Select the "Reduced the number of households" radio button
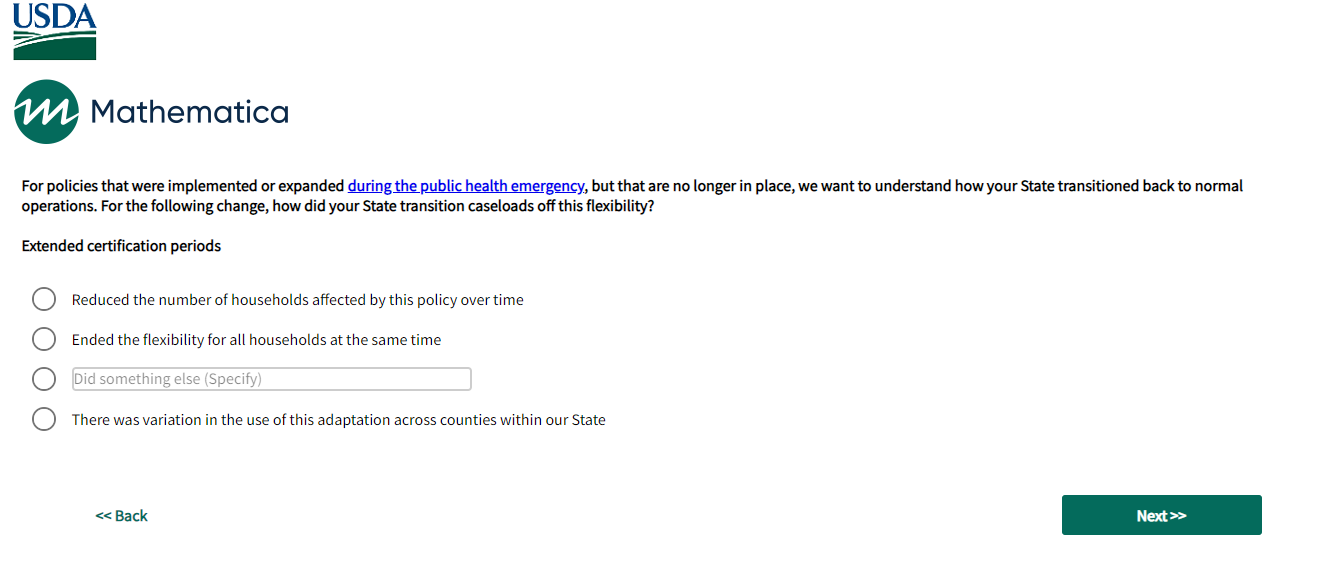Viewport: 1339px width, 581px height. [44, 299]
